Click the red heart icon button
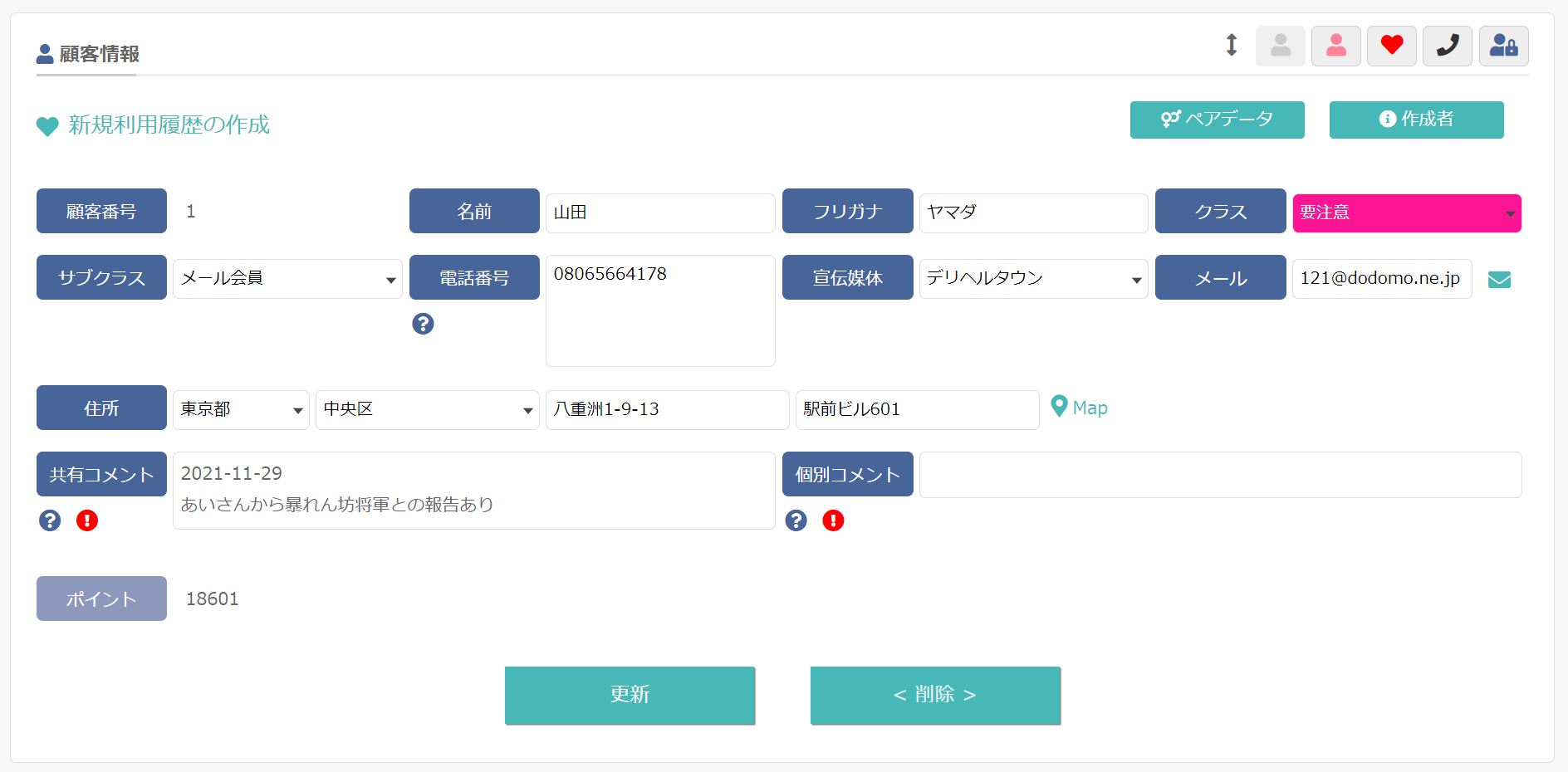This screenshot has width=1568, height=772. [1392, 46]
